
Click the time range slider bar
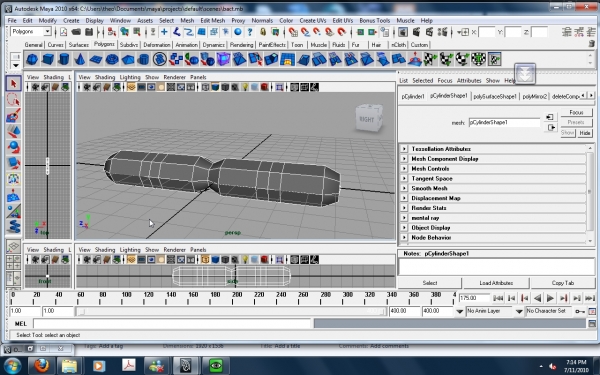231,311
